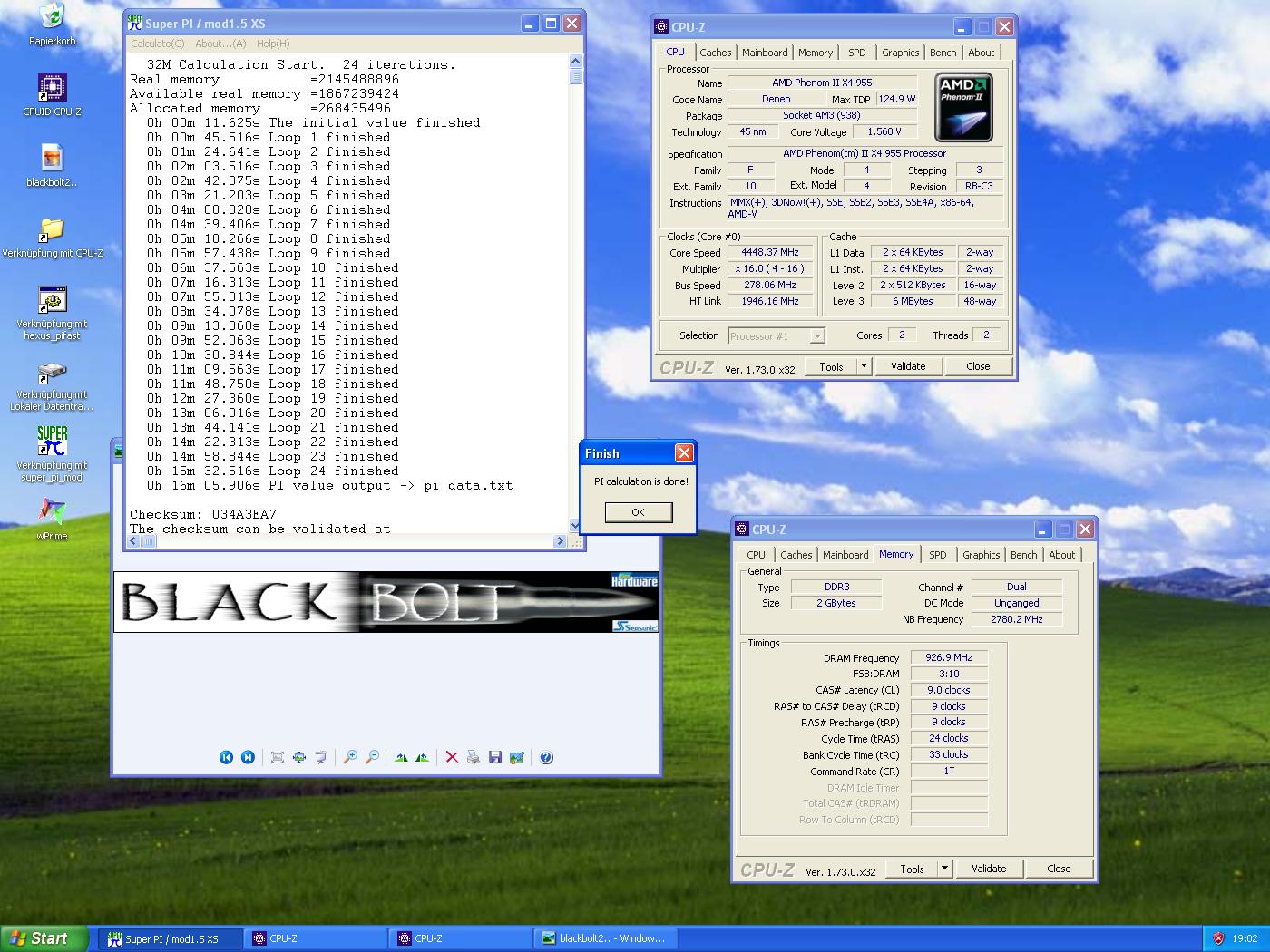Switch to Caches tab in top CPU-Z
Screen dimensions: 1270x952
tap(715, 53)
